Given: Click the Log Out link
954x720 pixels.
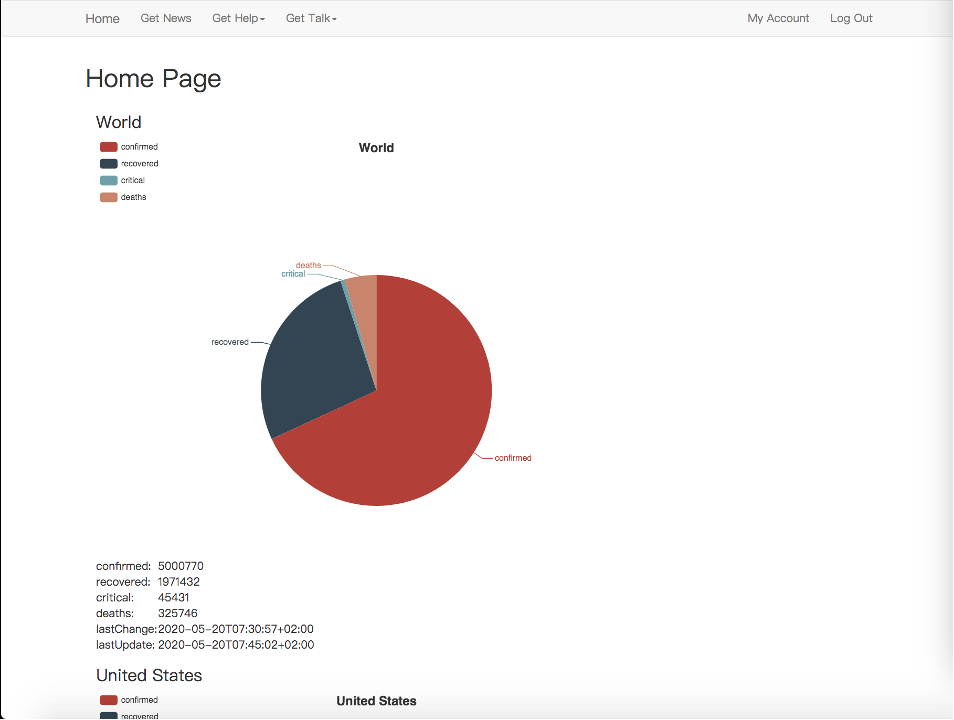Looking at the screenshot, I should point(851,18).
